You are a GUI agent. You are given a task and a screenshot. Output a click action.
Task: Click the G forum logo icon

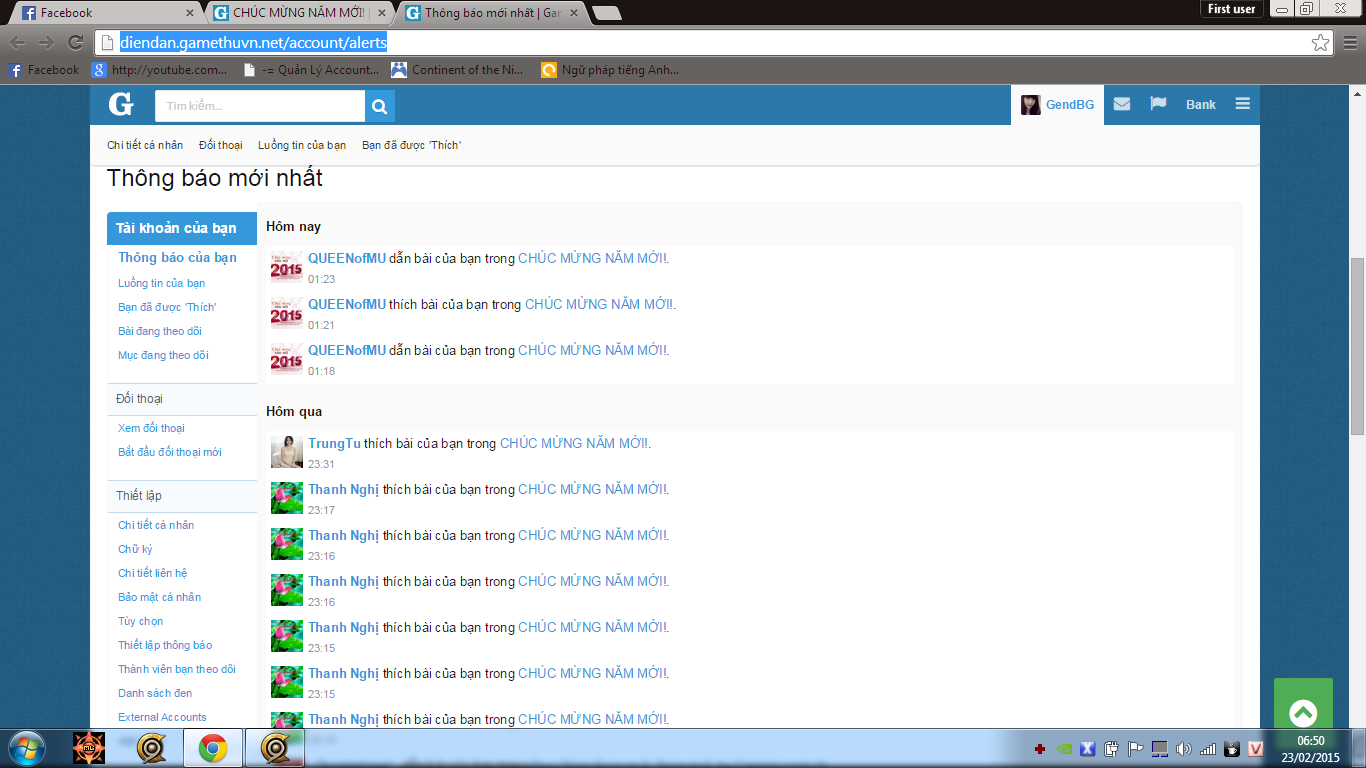tap(121, 105)
